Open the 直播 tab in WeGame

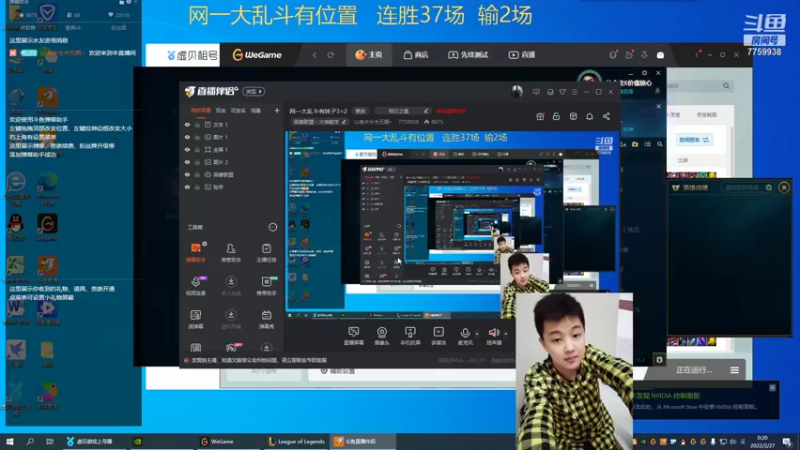521,55
